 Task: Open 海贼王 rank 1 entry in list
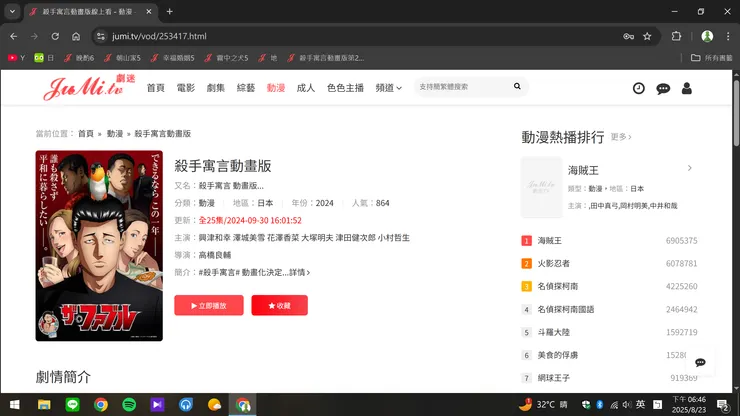[549, 241]
